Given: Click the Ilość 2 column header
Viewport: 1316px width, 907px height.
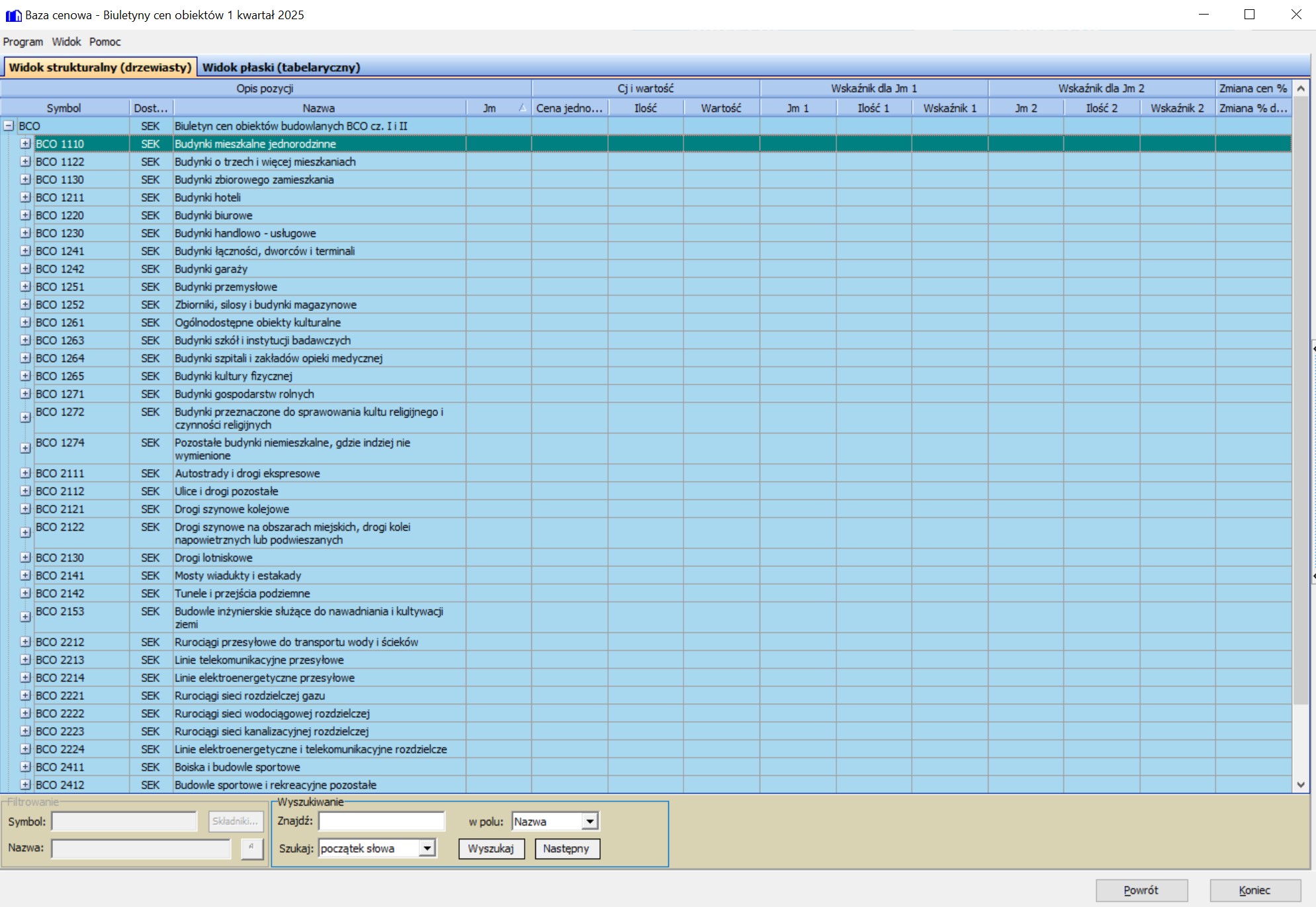Looking at the screenshot, I should pyautogui.click(x=1102, y=108).
